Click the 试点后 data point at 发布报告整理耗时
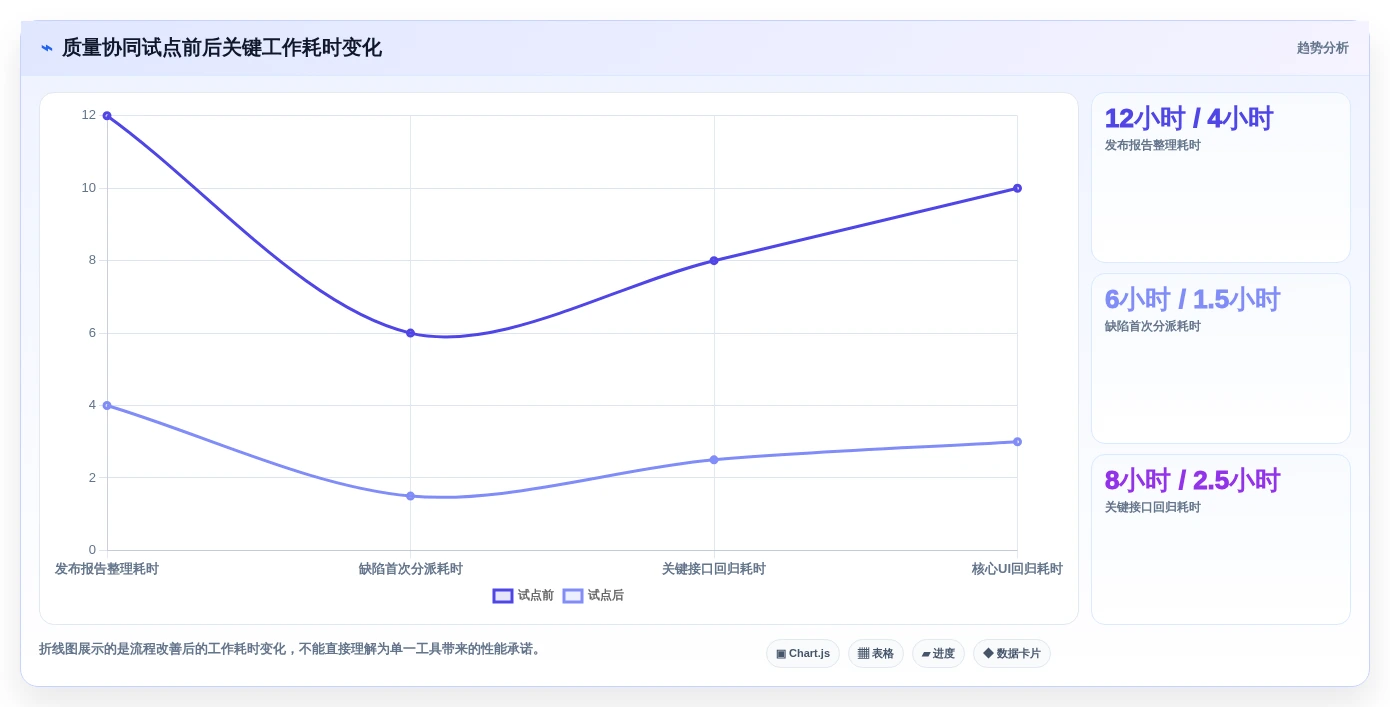The height and width of the screenshot is (707, 1390). click(x=107, y=406)
